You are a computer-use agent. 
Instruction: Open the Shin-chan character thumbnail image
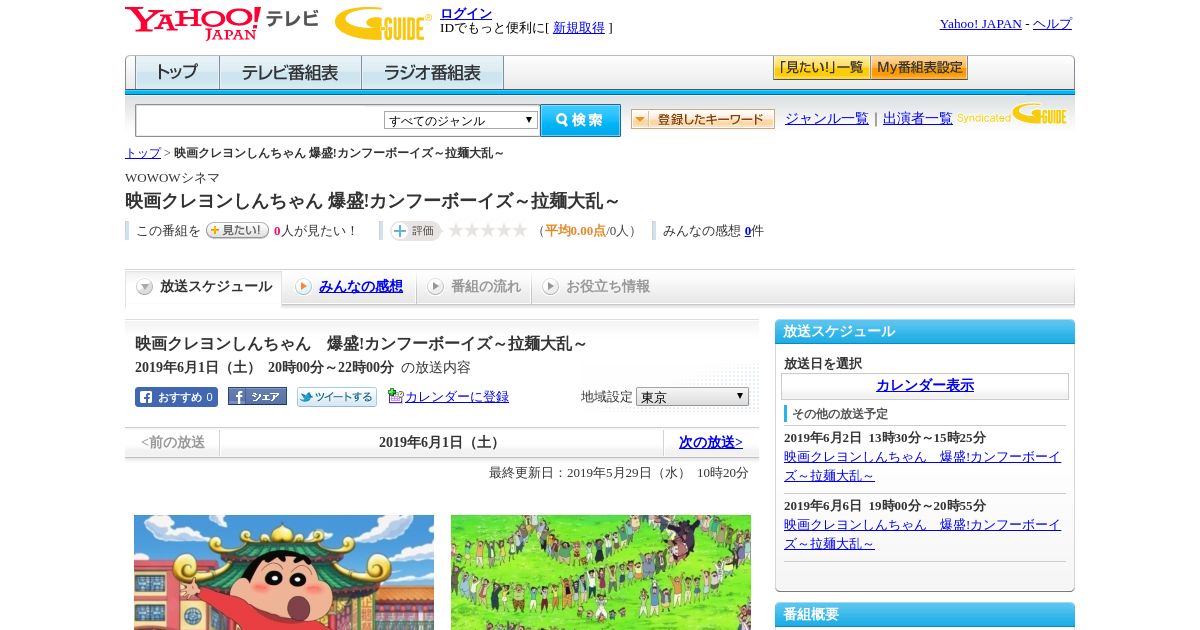coord(284,572)
